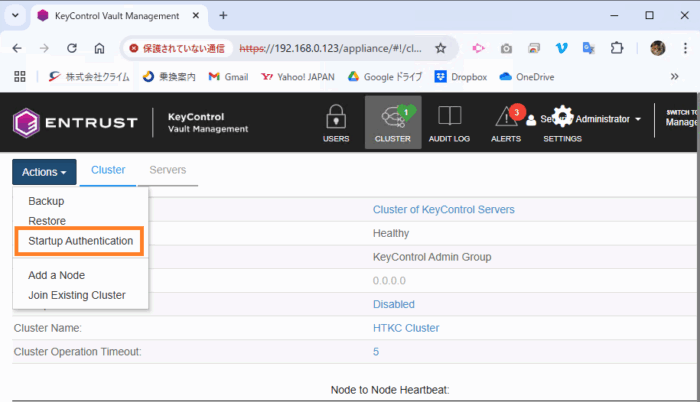Click the Switch To Manage button
This screenshot has height=402, width=700.
pyautogui.click(x=681, y=118)
